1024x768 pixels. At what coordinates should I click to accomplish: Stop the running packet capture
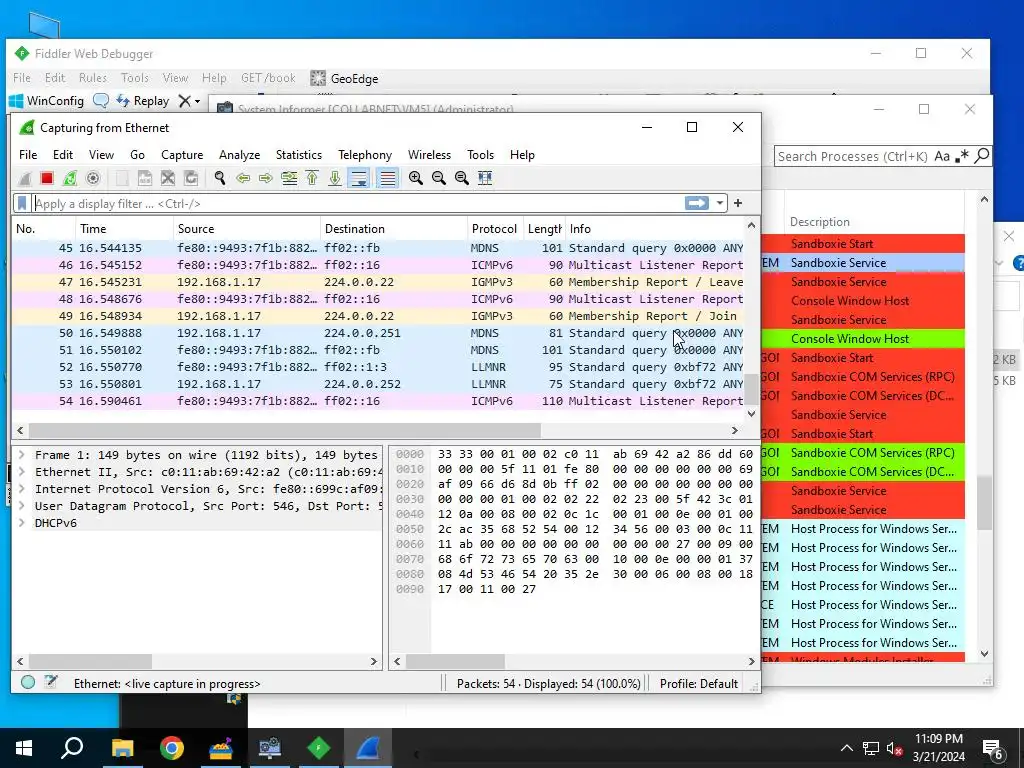coord(46,178)
